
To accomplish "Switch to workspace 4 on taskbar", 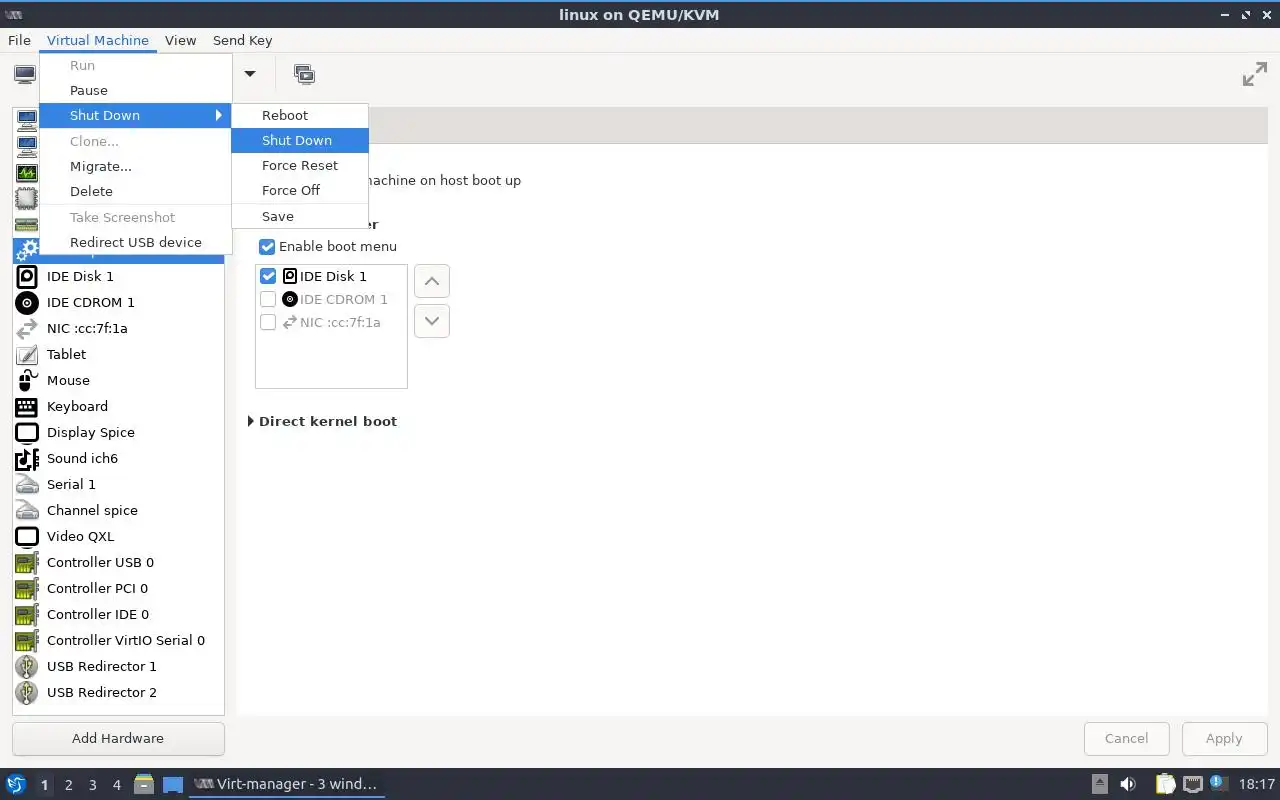I will [x=116, y=784].
